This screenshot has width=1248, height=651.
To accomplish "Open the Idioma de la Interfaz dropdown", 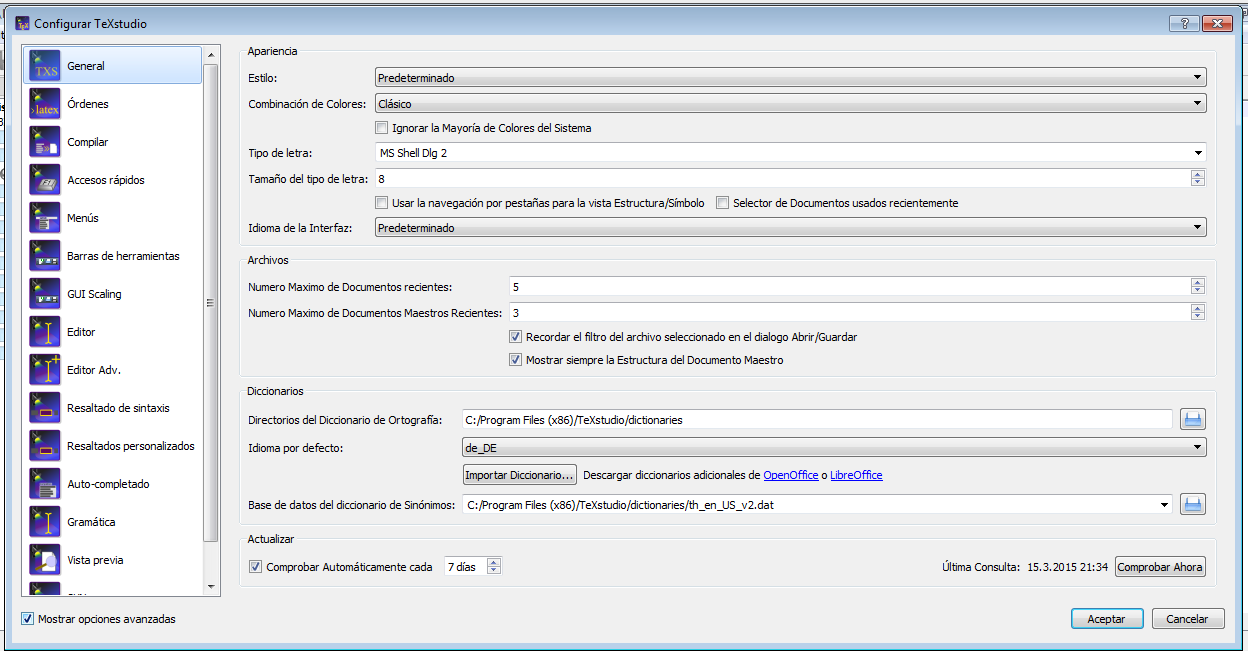I will pyautogui.click(x=790, y=228).
